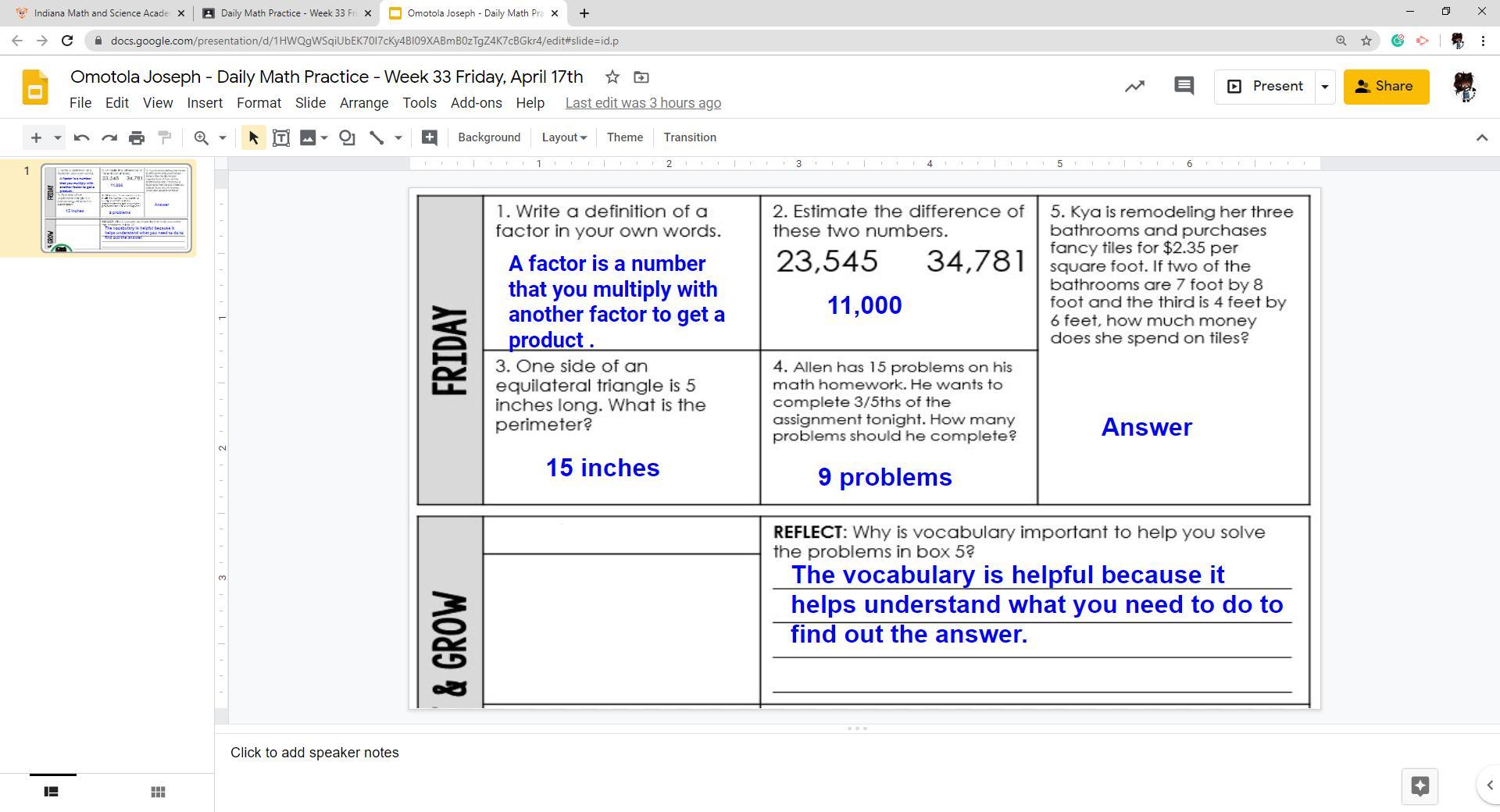The height and width of the screenshot is (812, 1500).
Task: Star the presentation title
Action: click(612, 77)
